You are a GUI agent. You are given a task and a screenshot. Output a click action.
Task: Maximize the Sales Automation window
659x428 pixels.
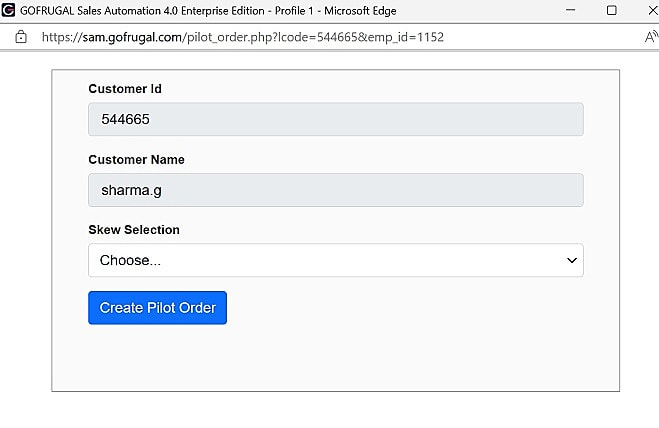click(611, 10)
